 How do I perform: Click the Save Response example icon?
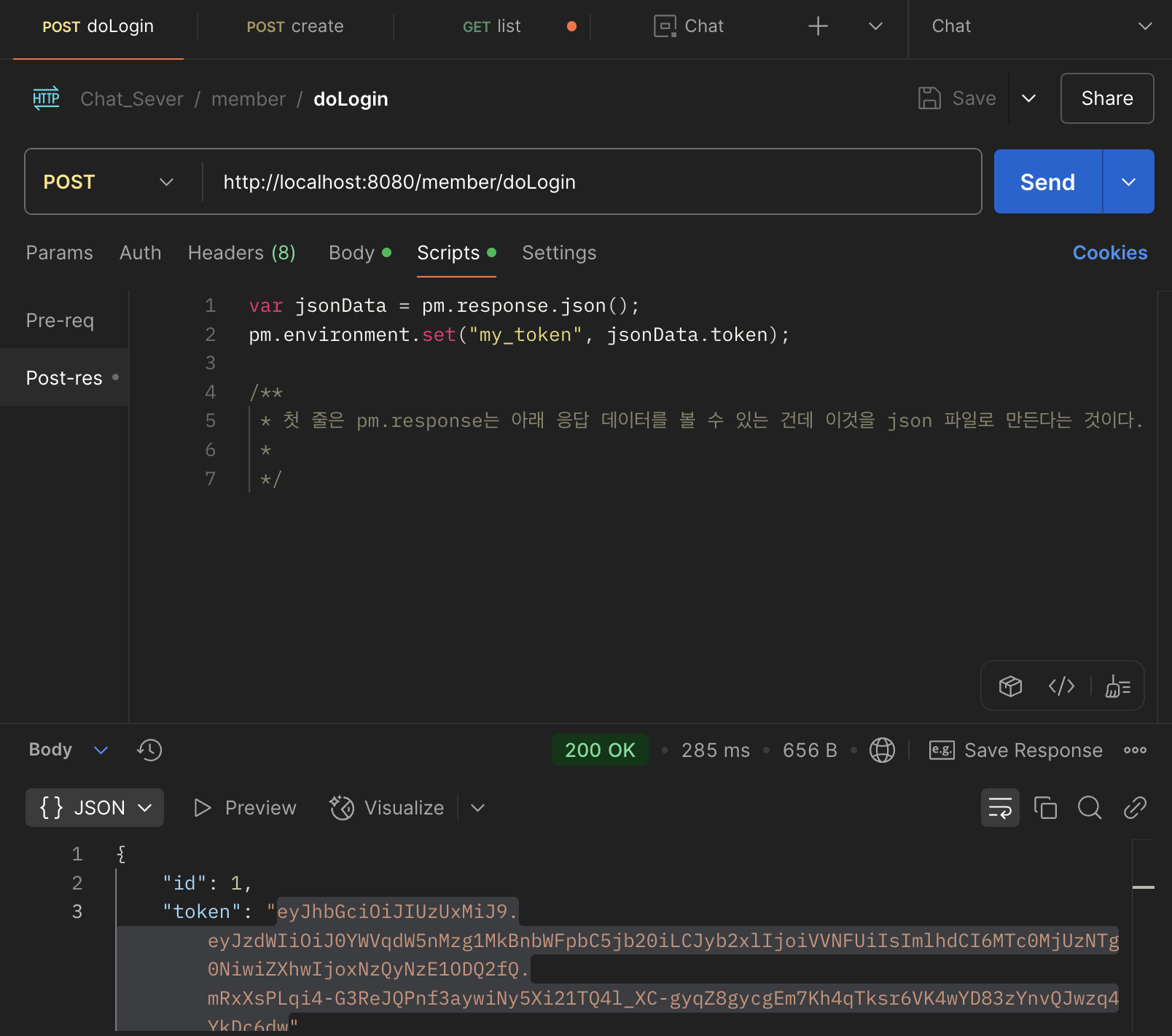[942, 750]
